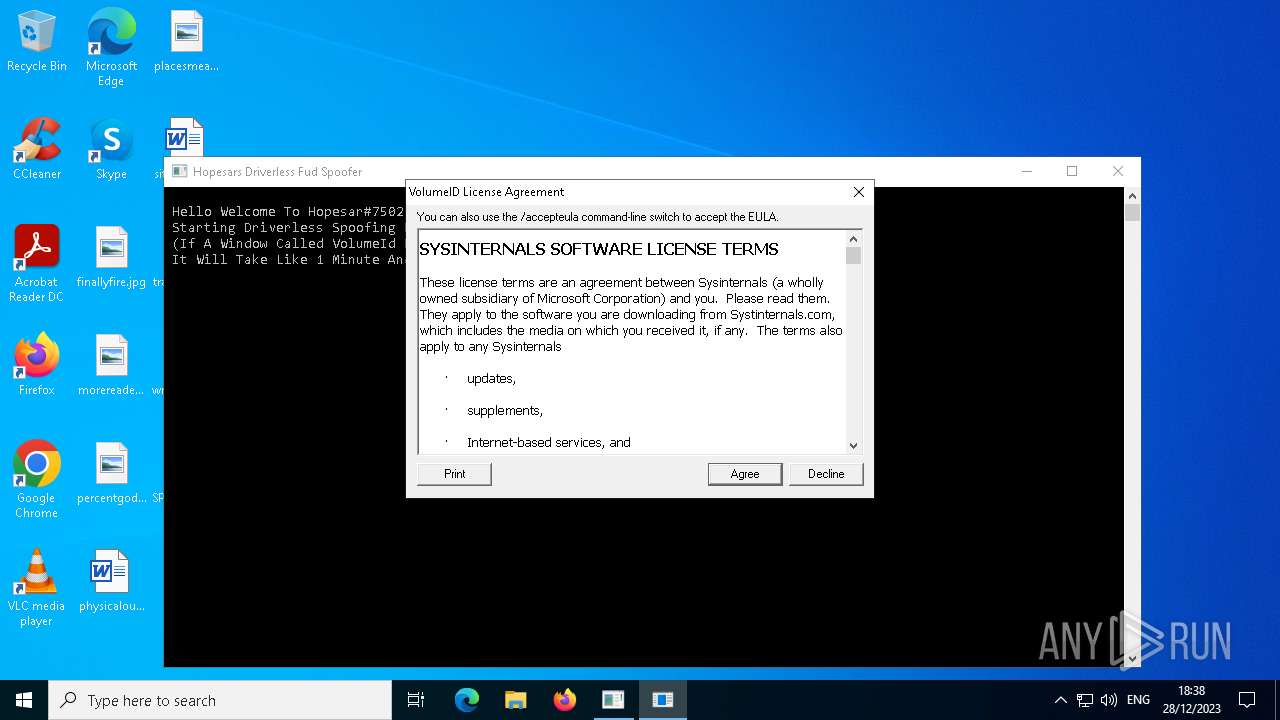This screenshot has width=1280, height=720.
Task: Click the console window scrollbar thumb
Action: 1132,212
